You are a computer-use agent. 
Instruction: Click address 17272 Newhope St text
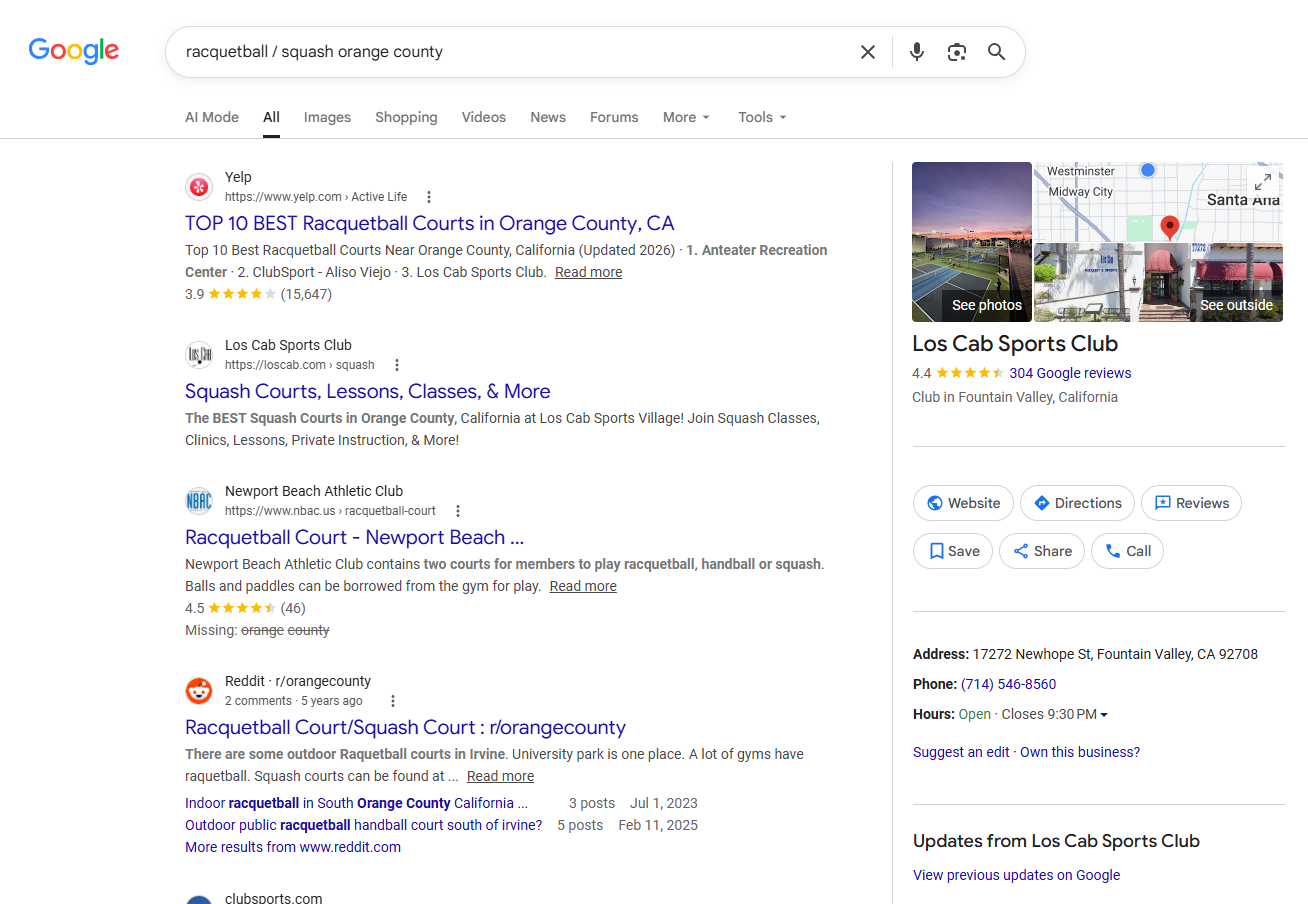tap(1115, 654)
